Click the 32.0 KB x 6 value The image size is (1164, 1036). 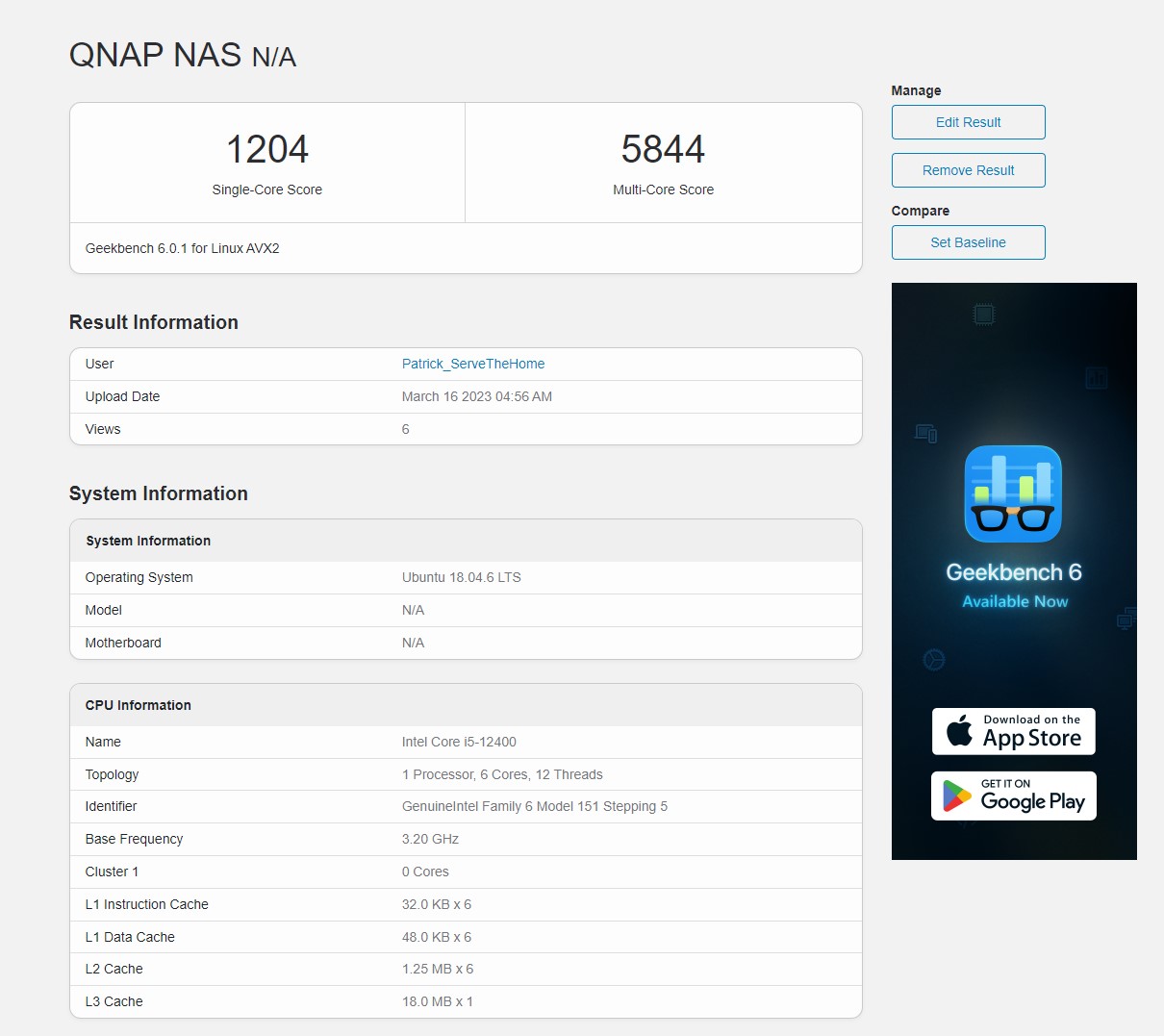click(437, 904)
